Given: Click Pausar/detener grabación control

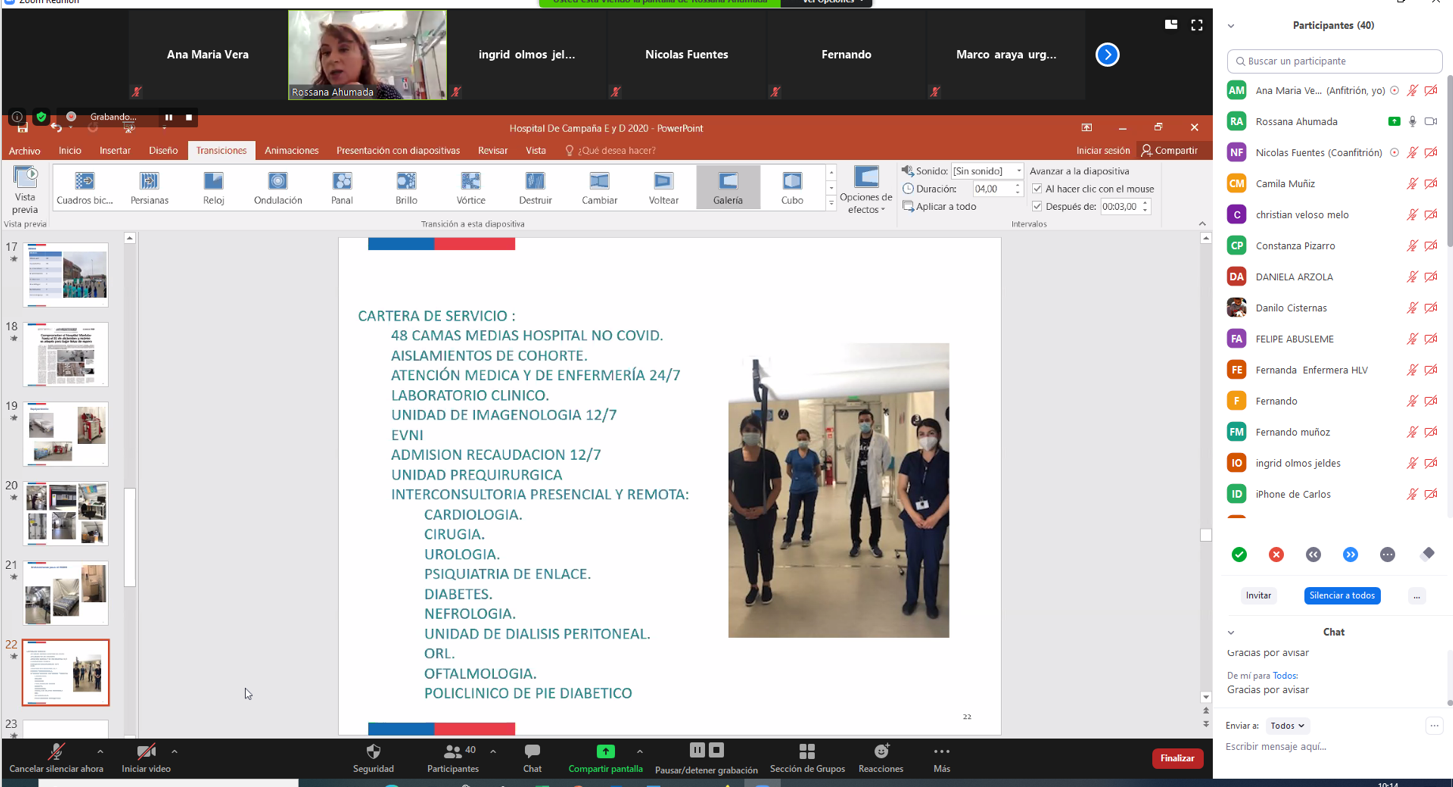Looking at the screenshot, I should coord(706,758).
